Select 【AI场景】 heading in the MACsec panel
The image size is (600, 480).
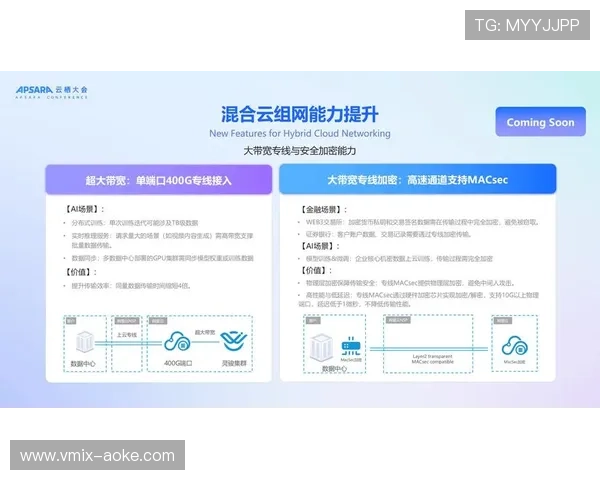(320, 246)
